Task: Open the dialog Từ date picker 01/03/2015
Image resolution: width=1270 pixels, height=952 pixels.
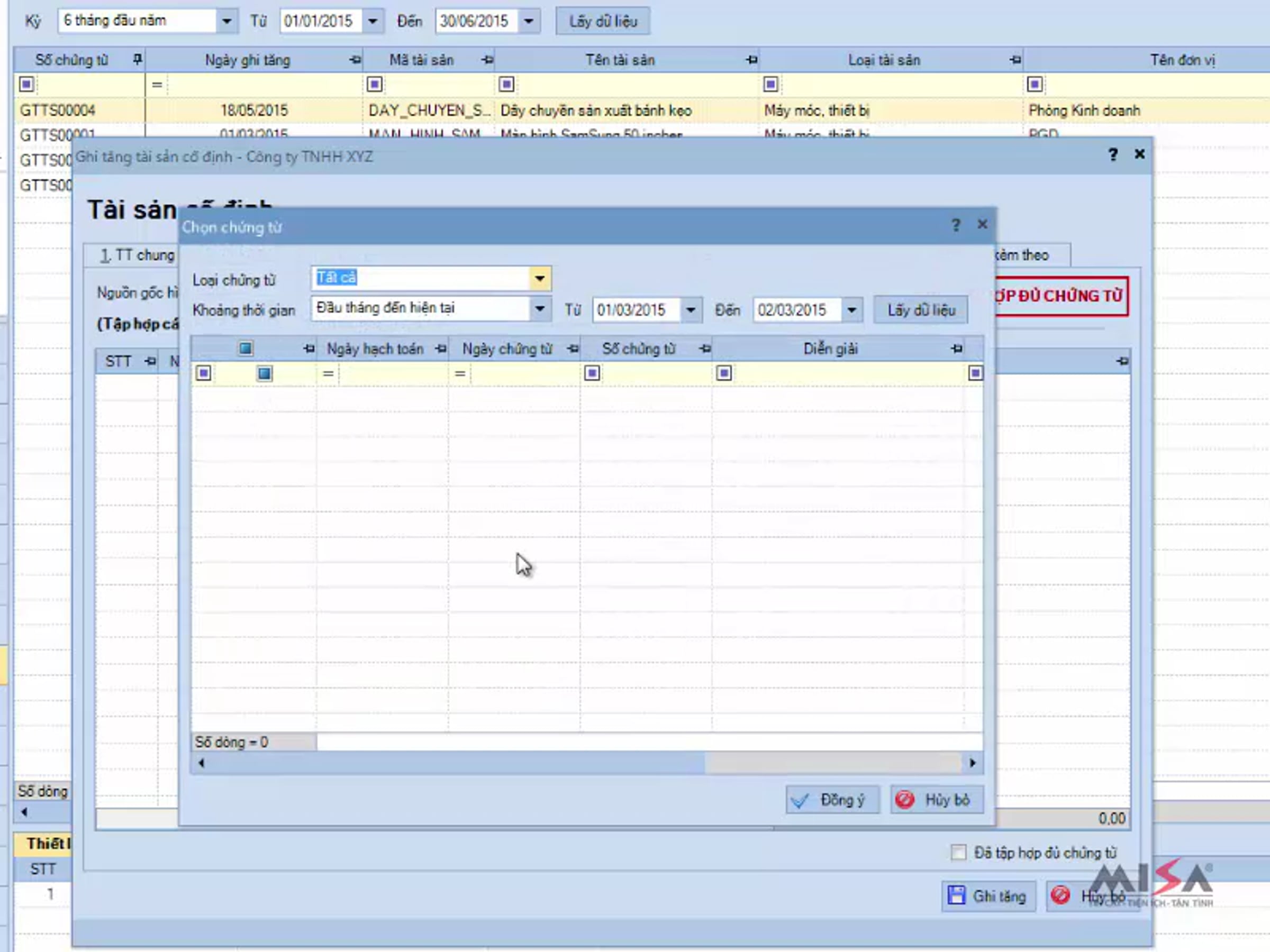Action: (x=691, y=310)
